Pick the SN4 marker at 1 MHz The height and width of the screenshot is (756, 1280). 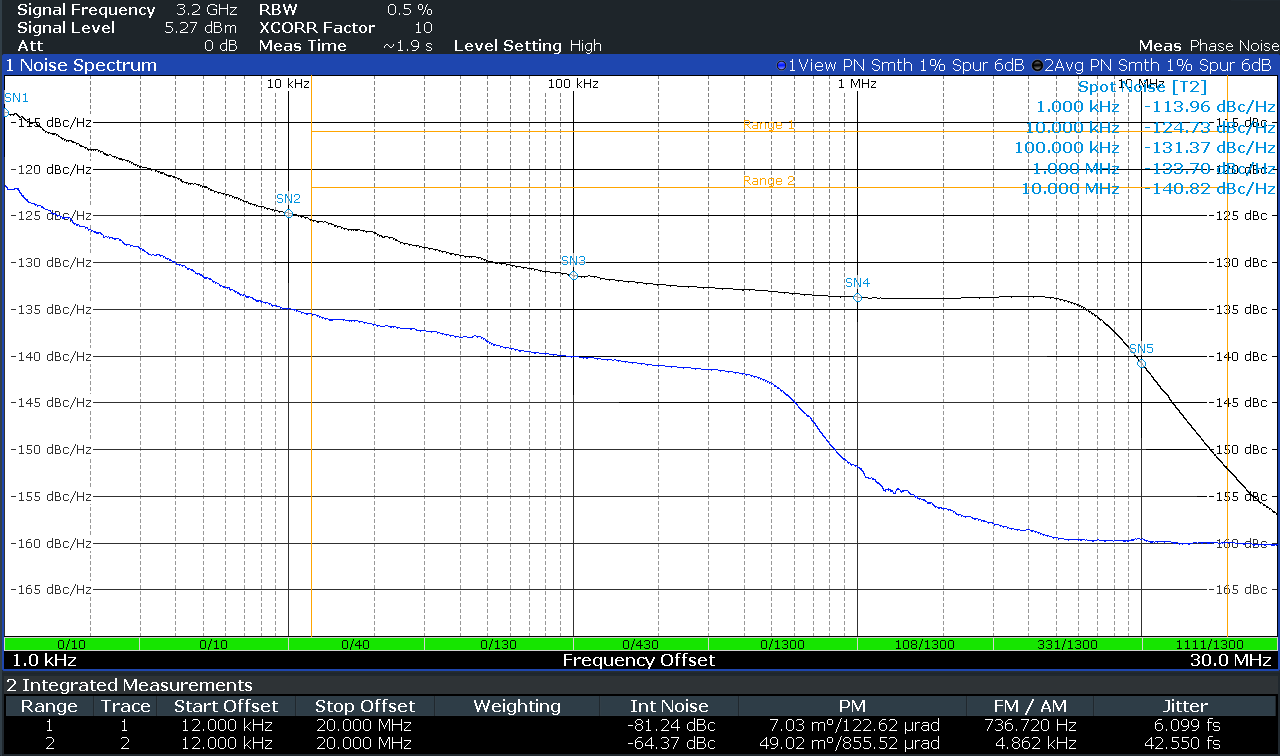[x=857, y=297]
